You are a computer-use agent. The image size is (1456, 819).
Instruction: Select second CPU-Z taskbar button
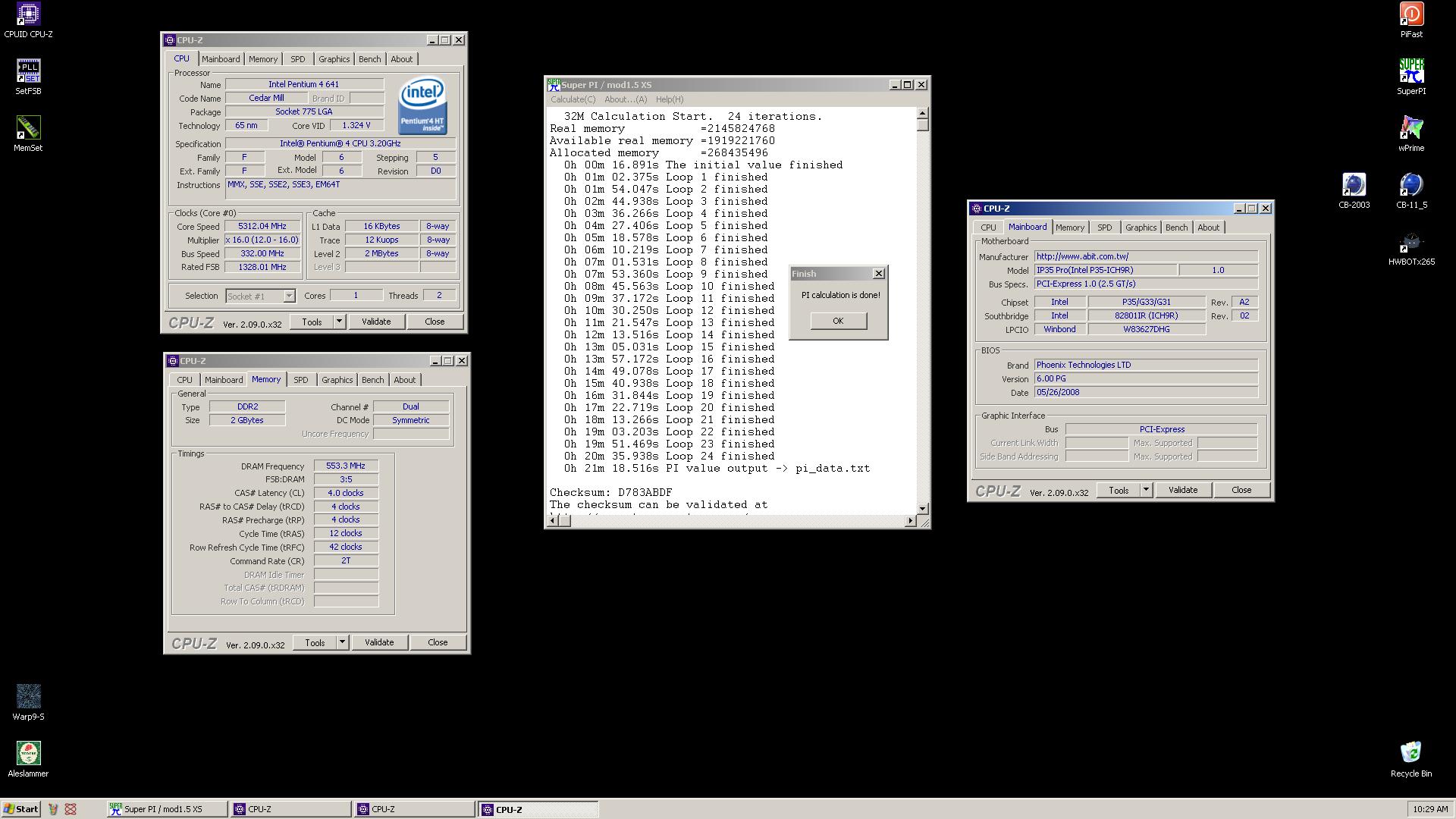(x=415, y=809)
